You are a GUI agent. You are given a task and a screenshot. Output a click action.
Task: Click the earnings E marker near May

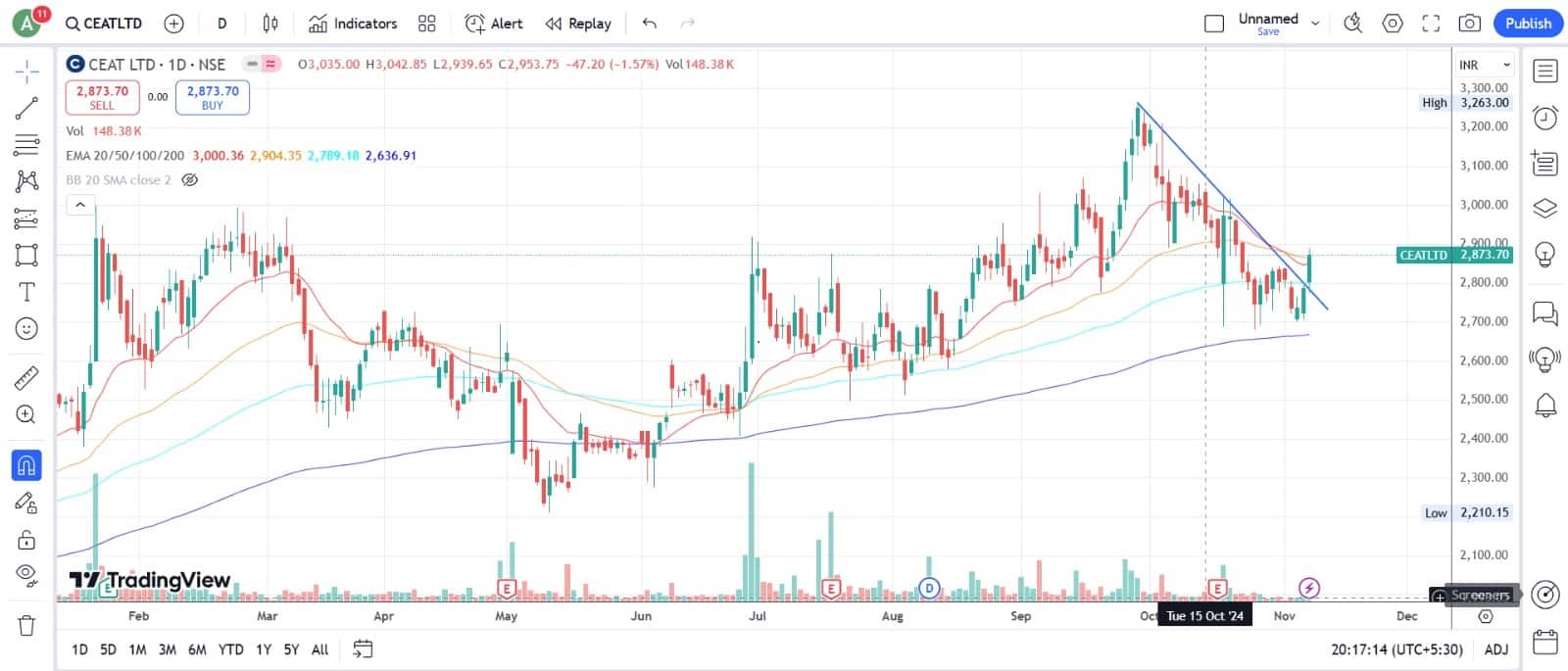[x=507, y=589]
